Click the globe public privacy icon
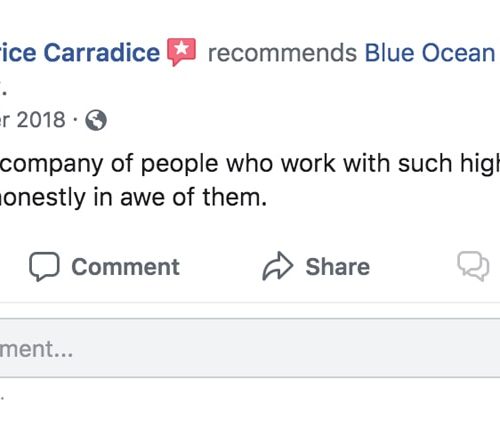The image size is (500, 428). [96, 120]
